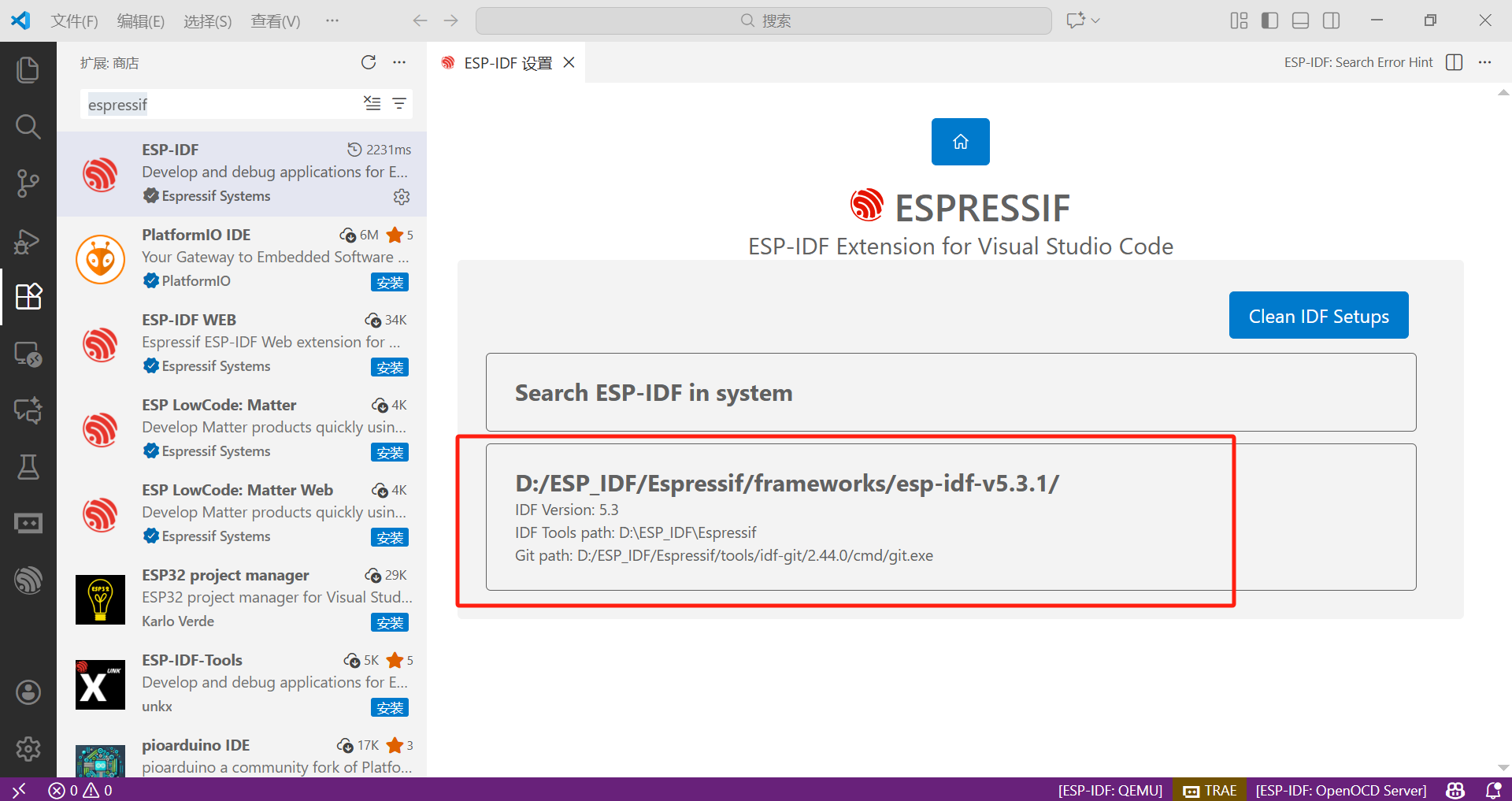
Task: Click the PlatformIO IDE logo thumbnail
Action: pos(100,259)
